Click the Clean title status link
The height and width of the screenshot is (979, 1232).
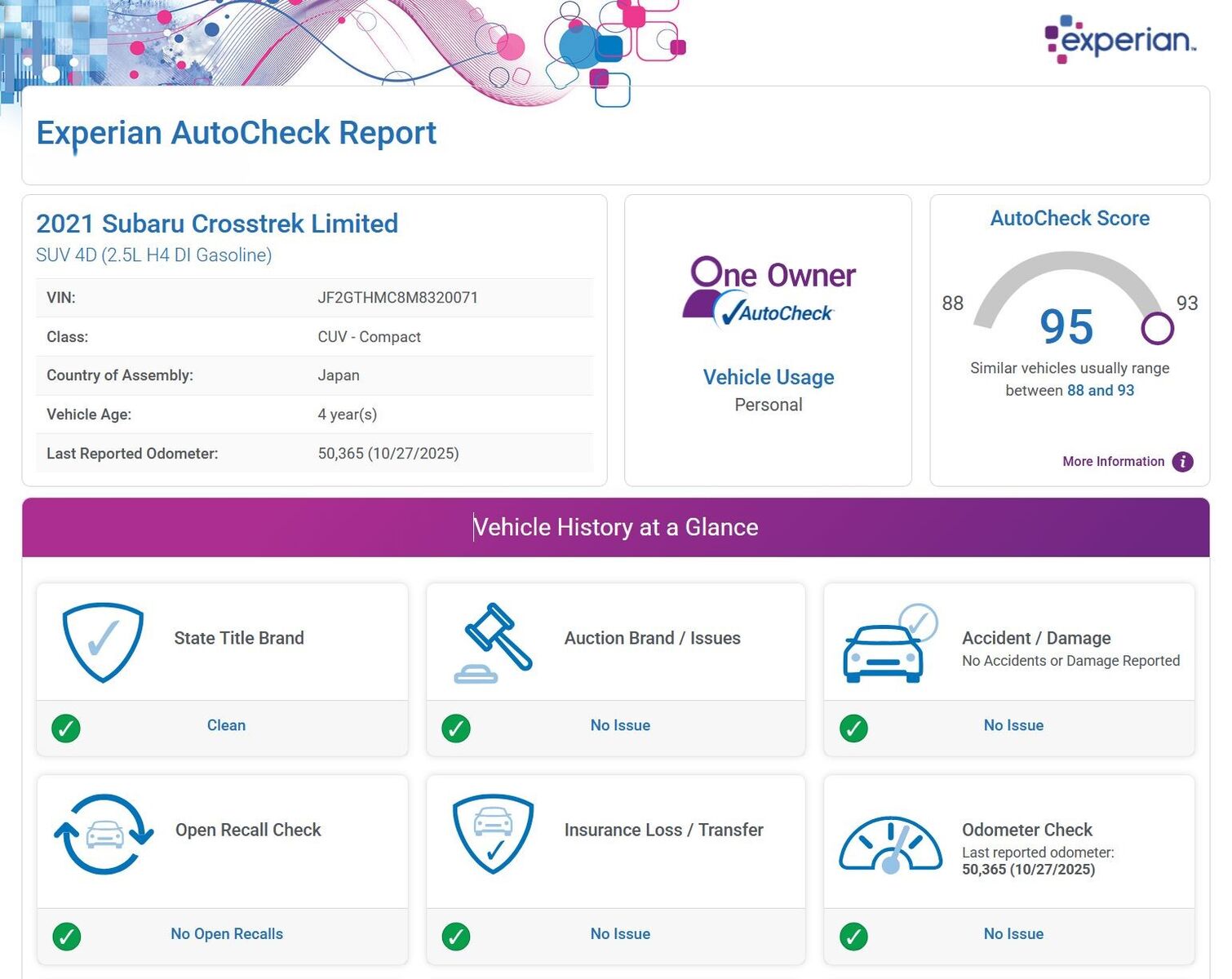pos(226,725)
